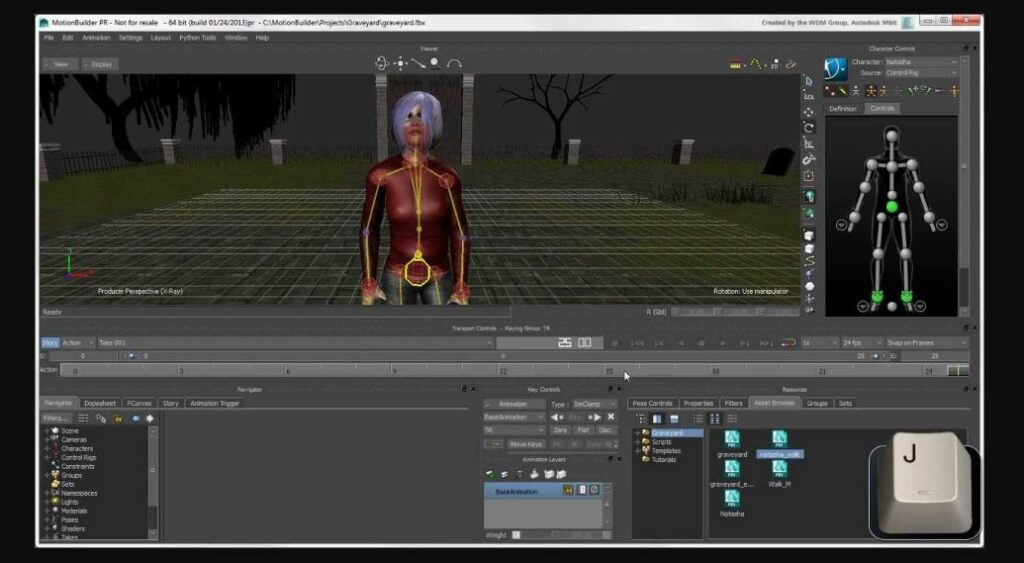Image resolution: width=1024 pixels, height=563 pixels.
Task: Click Go to Start playback control
Action: (x=638, y=343)
